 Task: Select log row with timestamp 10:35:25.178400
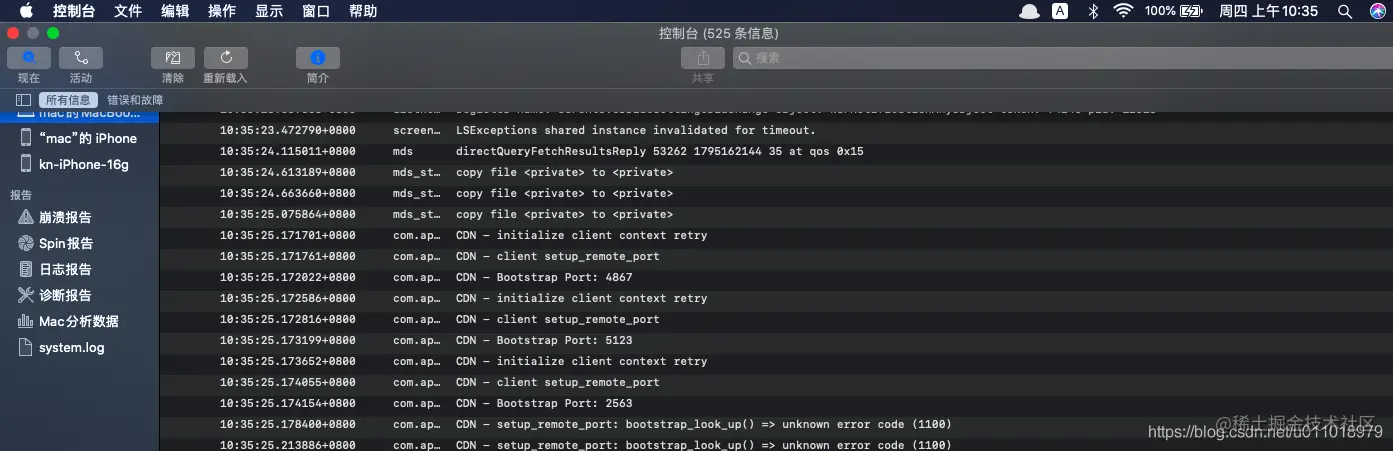click(x=776, y=424)
